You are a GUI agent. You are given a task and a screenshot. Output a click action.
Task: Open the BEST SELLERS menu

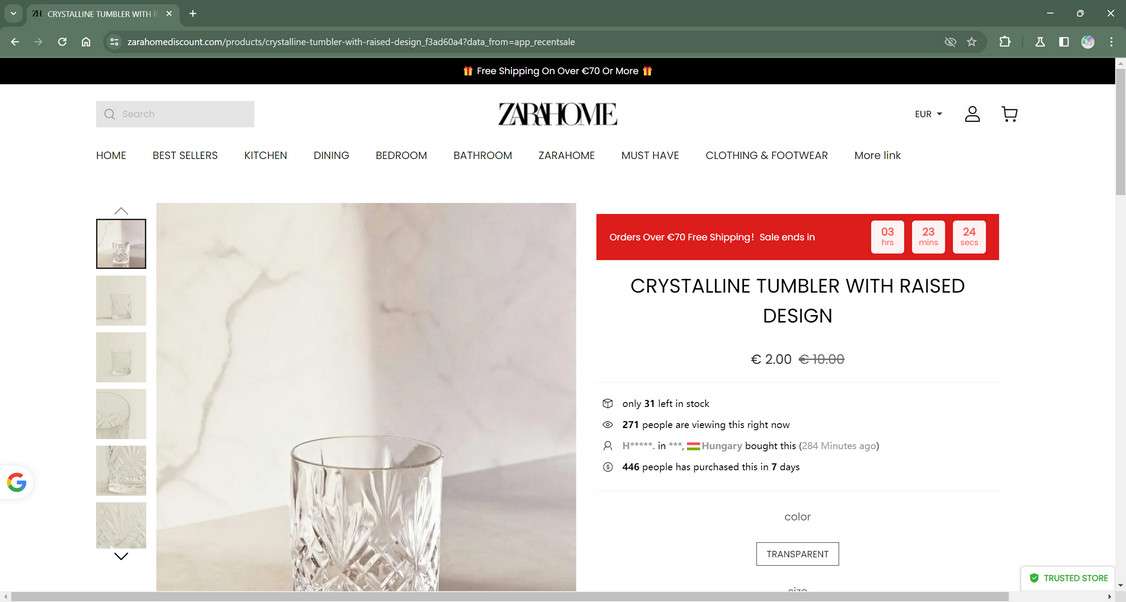tap(185, 155)
